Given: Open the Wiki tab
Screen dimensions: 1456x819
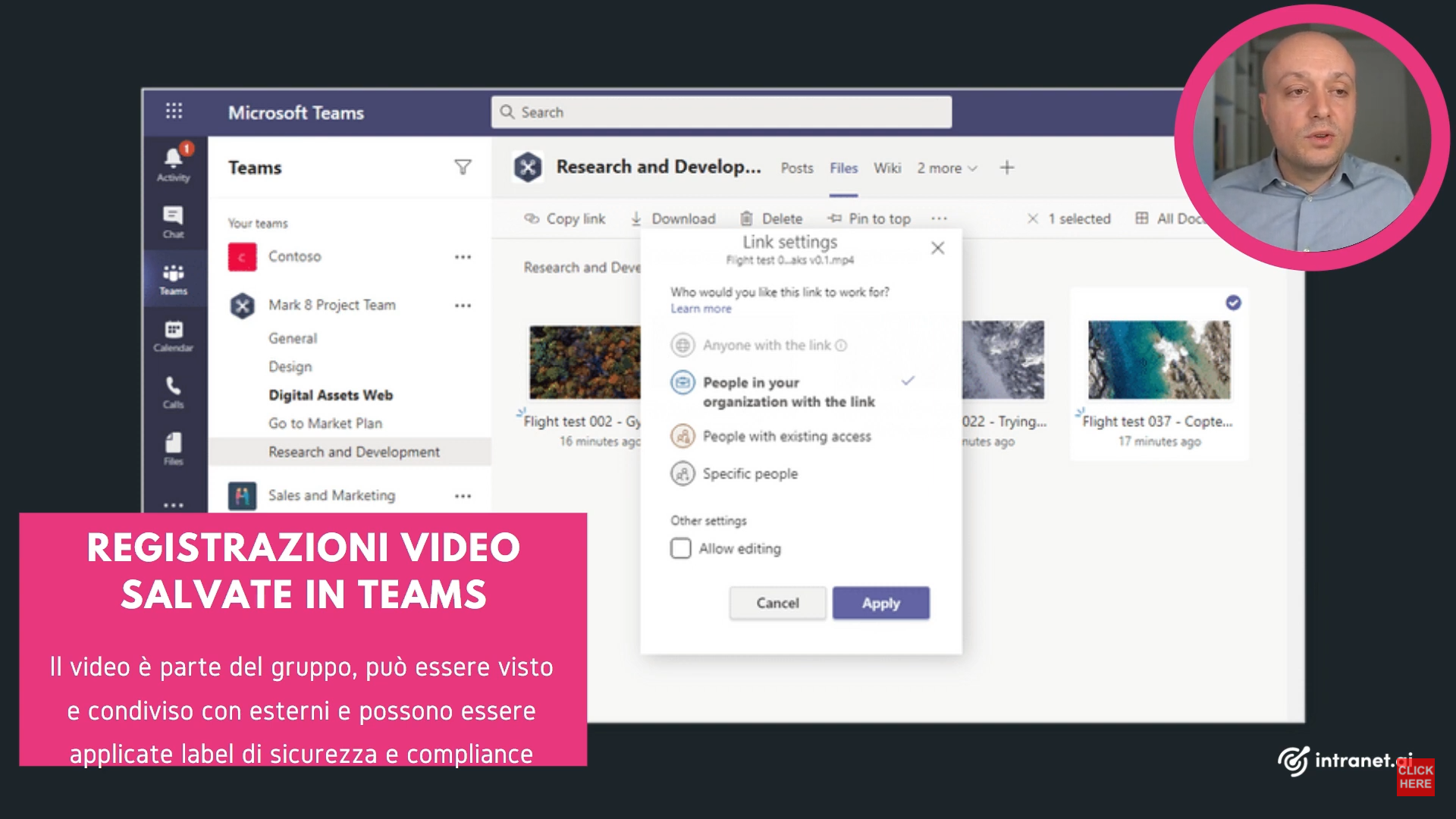Looking at the screenshot, I should tap(887, 168).
